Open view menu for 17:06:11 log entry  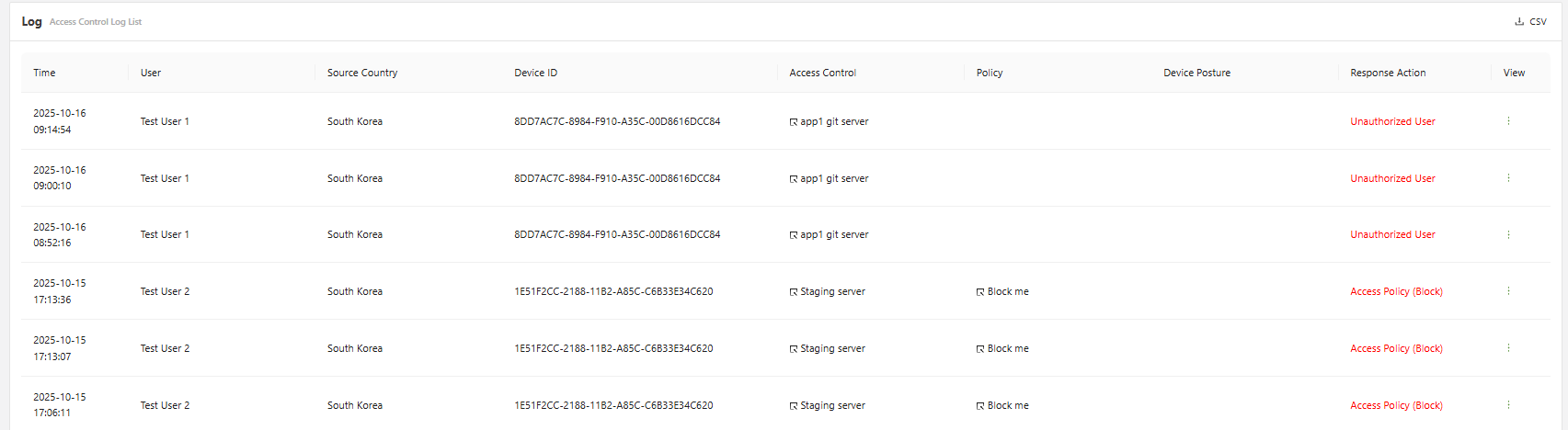pyautogui.click(x=1508, y=405)
